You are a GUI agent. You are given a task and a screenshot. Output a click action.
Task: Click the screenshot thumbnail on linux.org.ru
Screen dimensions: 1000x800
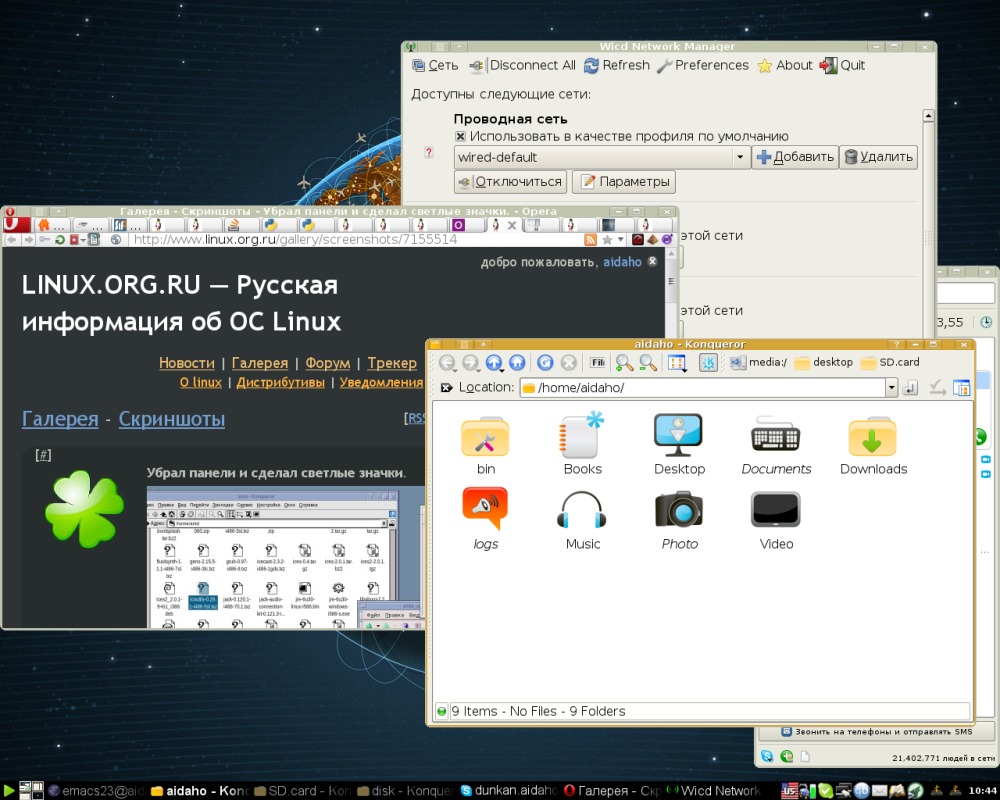tap(286, 557)
